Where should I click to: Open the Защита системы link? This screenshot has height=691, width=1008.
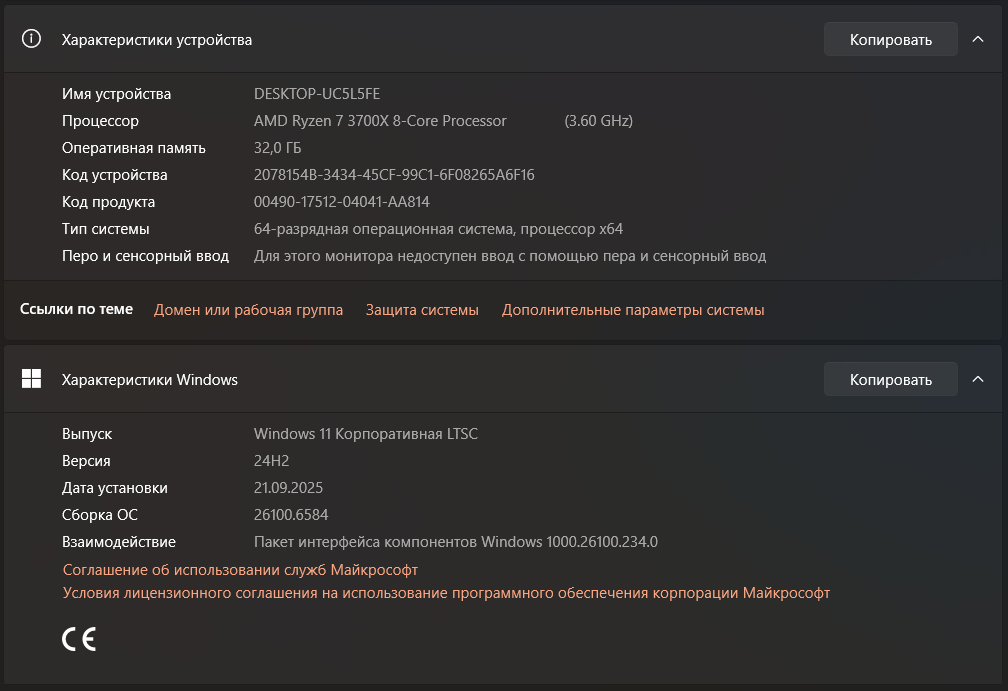422,310
